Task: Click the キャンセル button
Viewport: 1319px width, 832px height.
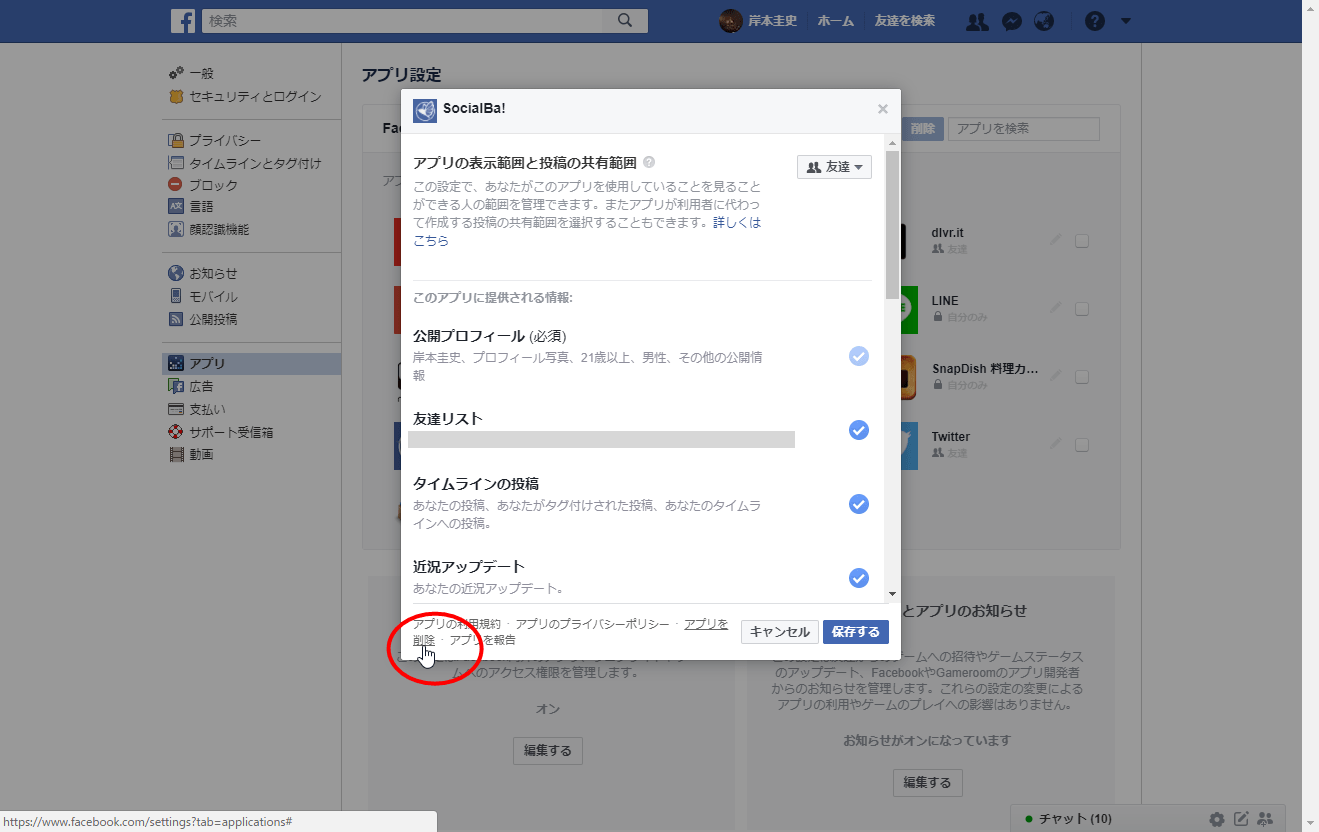Action: coord(779,632)
